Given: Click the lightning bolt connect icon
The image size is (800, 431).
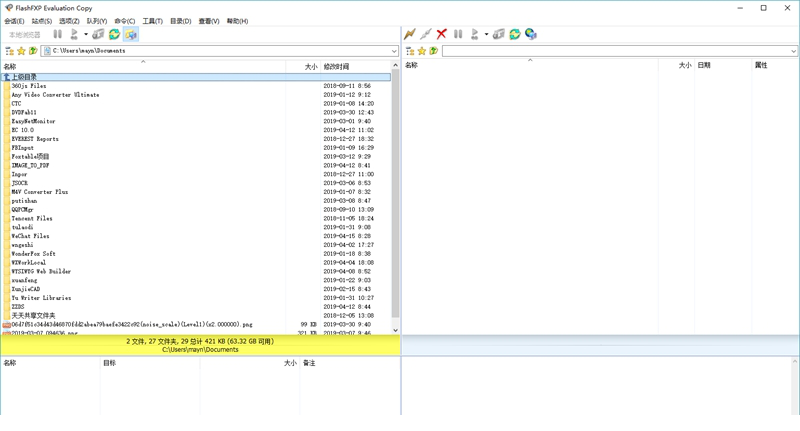Looking at the screenshot, I should click(410, 34).
